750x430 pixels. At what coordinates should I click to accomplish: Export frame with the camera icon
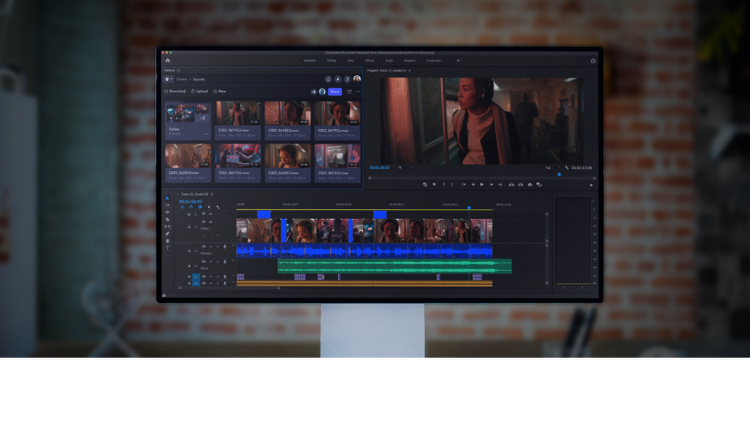point(530,185)
